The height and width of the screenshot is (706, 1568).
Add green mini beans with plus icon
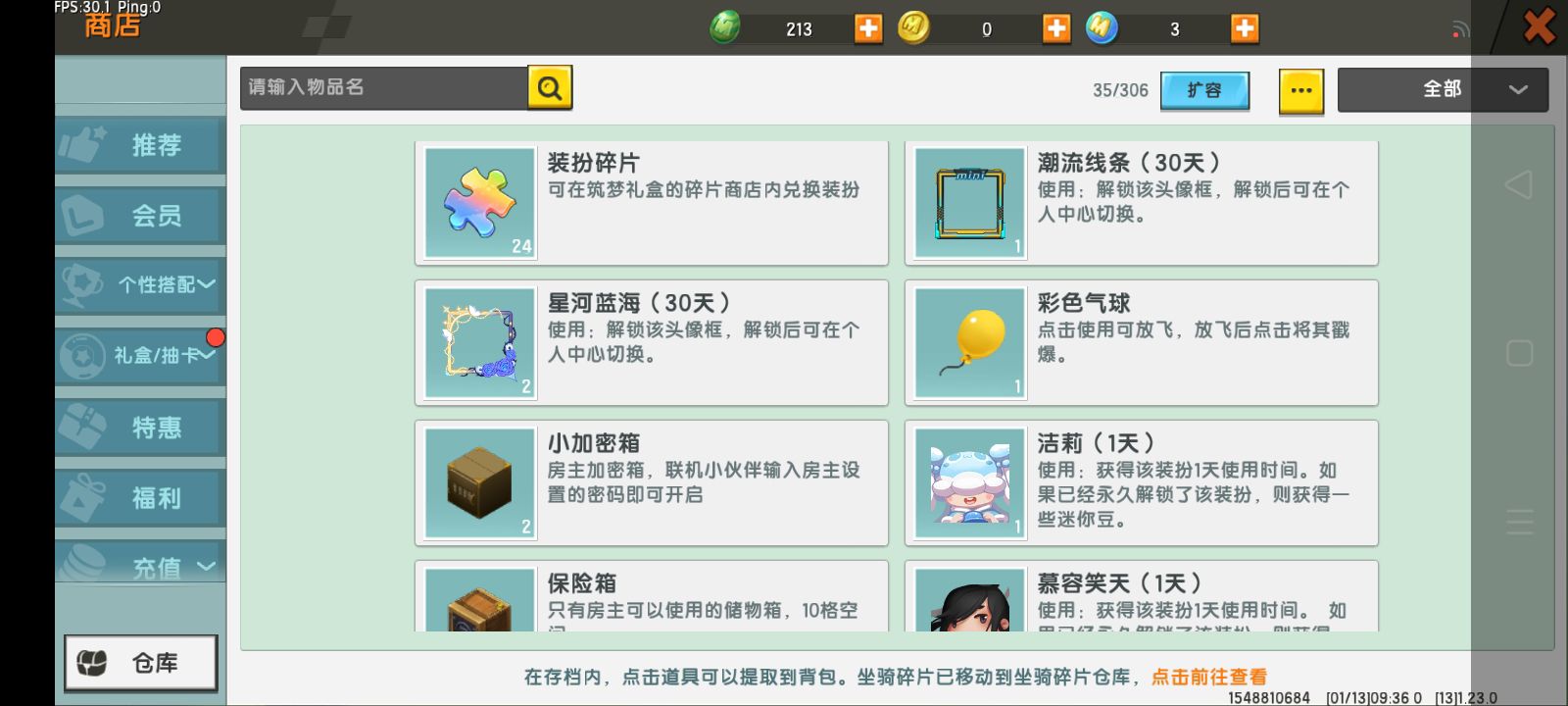pyautogui.click(x=868, y=28)
